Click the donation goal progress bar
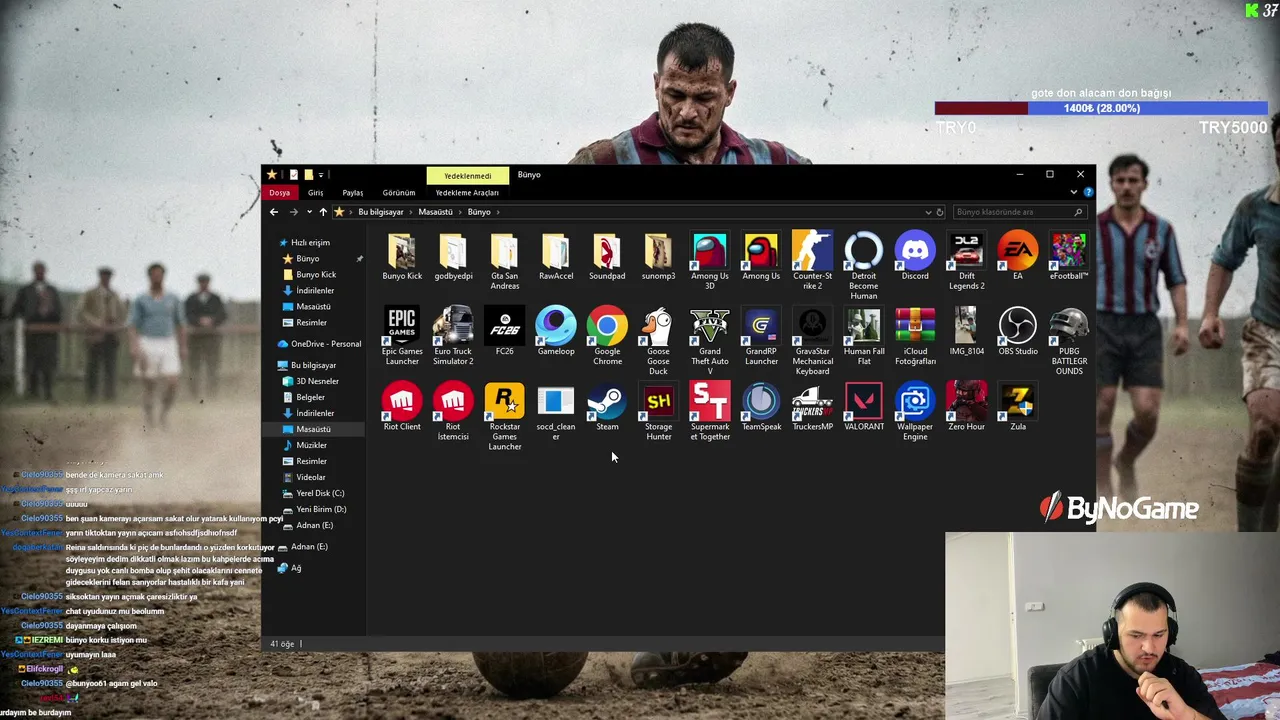The width and height of the screenshot is (1280, 720). [1101, 108]
